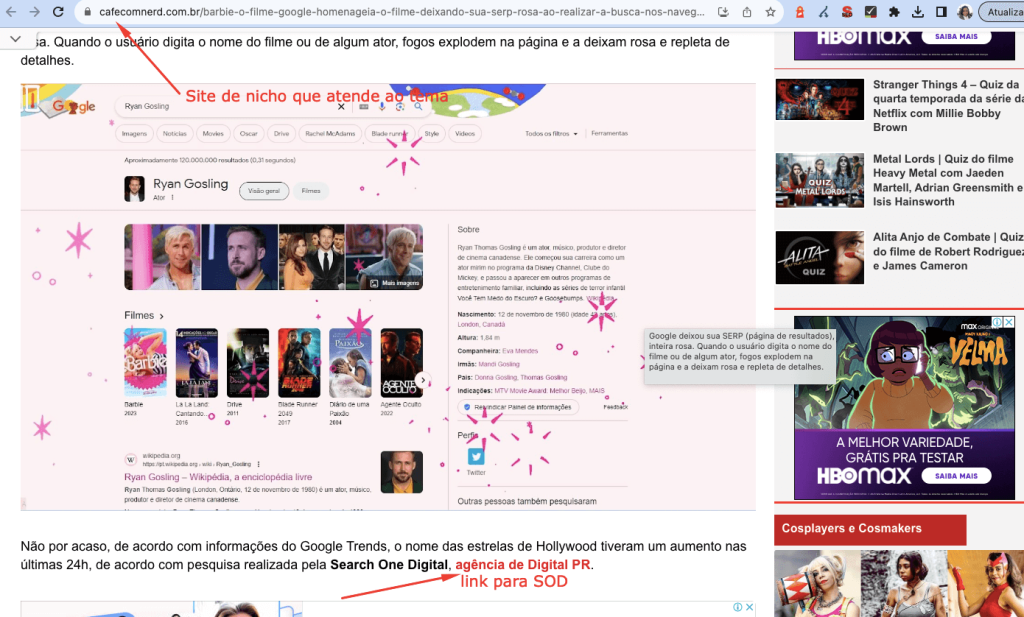Open the blue branching extension icon
This screenshot has height=617, width=1024.
pos(824,12)
